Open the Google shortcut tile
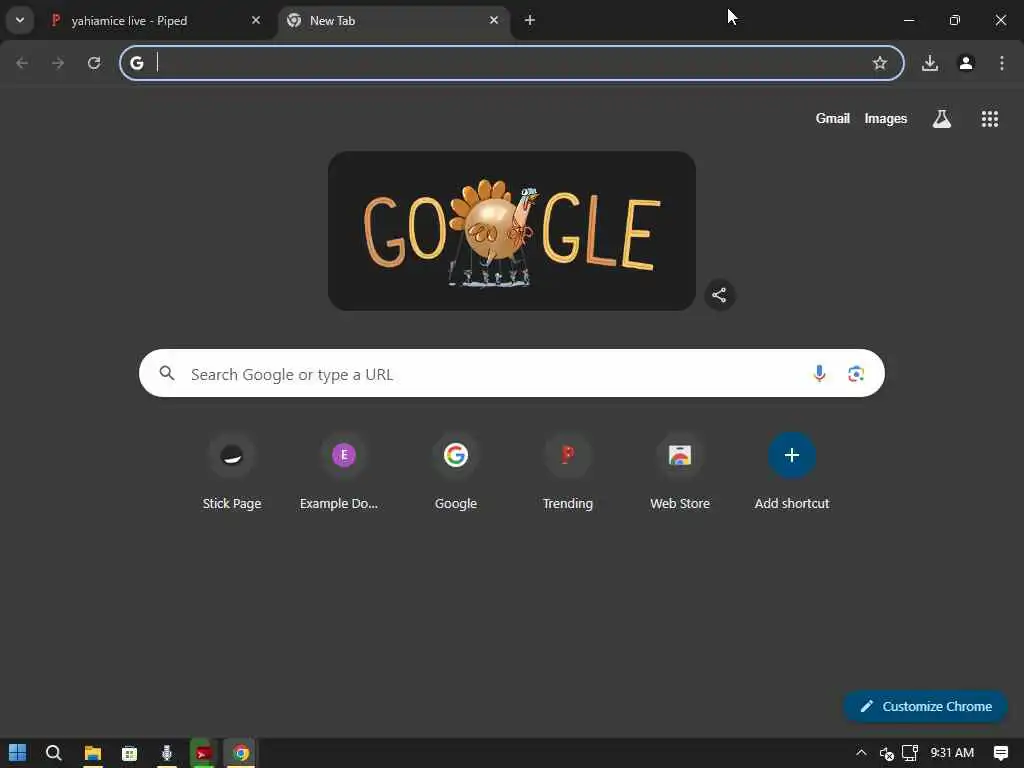The image size is (1024, 768). click(x=456, y=472)
